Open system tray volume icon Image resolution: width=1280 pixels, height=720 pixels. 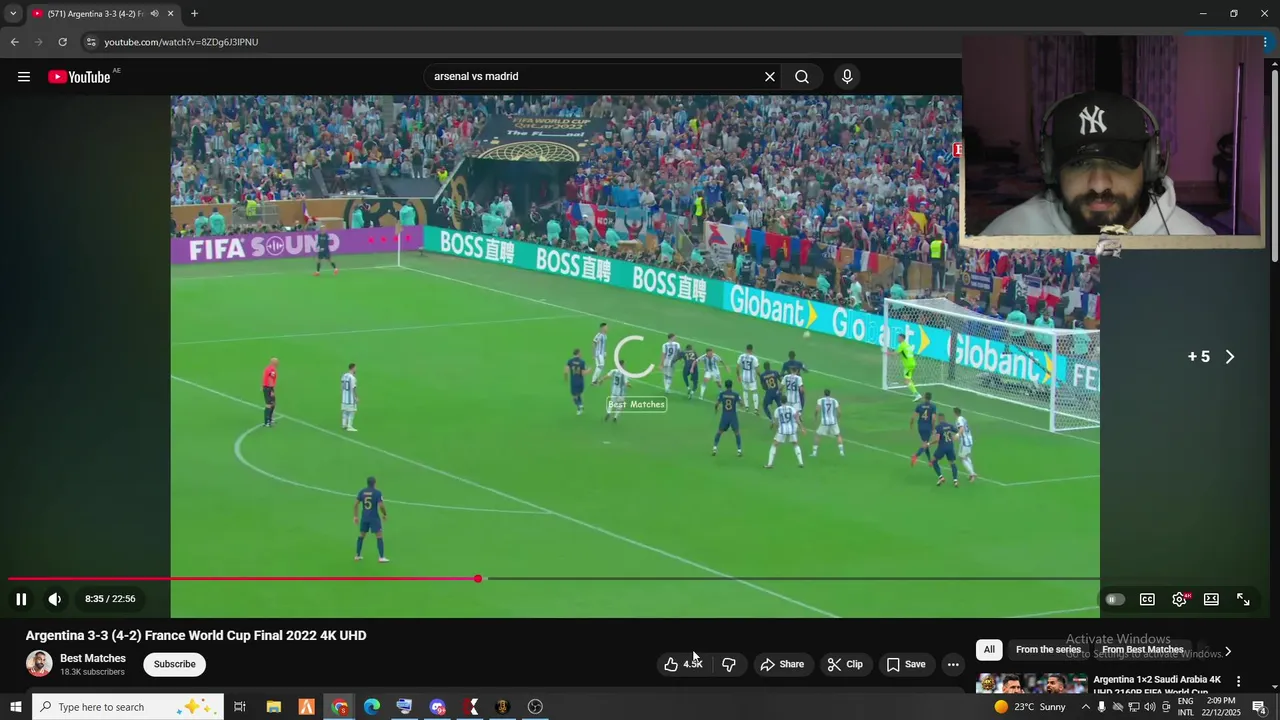(x=1149, y=707)
